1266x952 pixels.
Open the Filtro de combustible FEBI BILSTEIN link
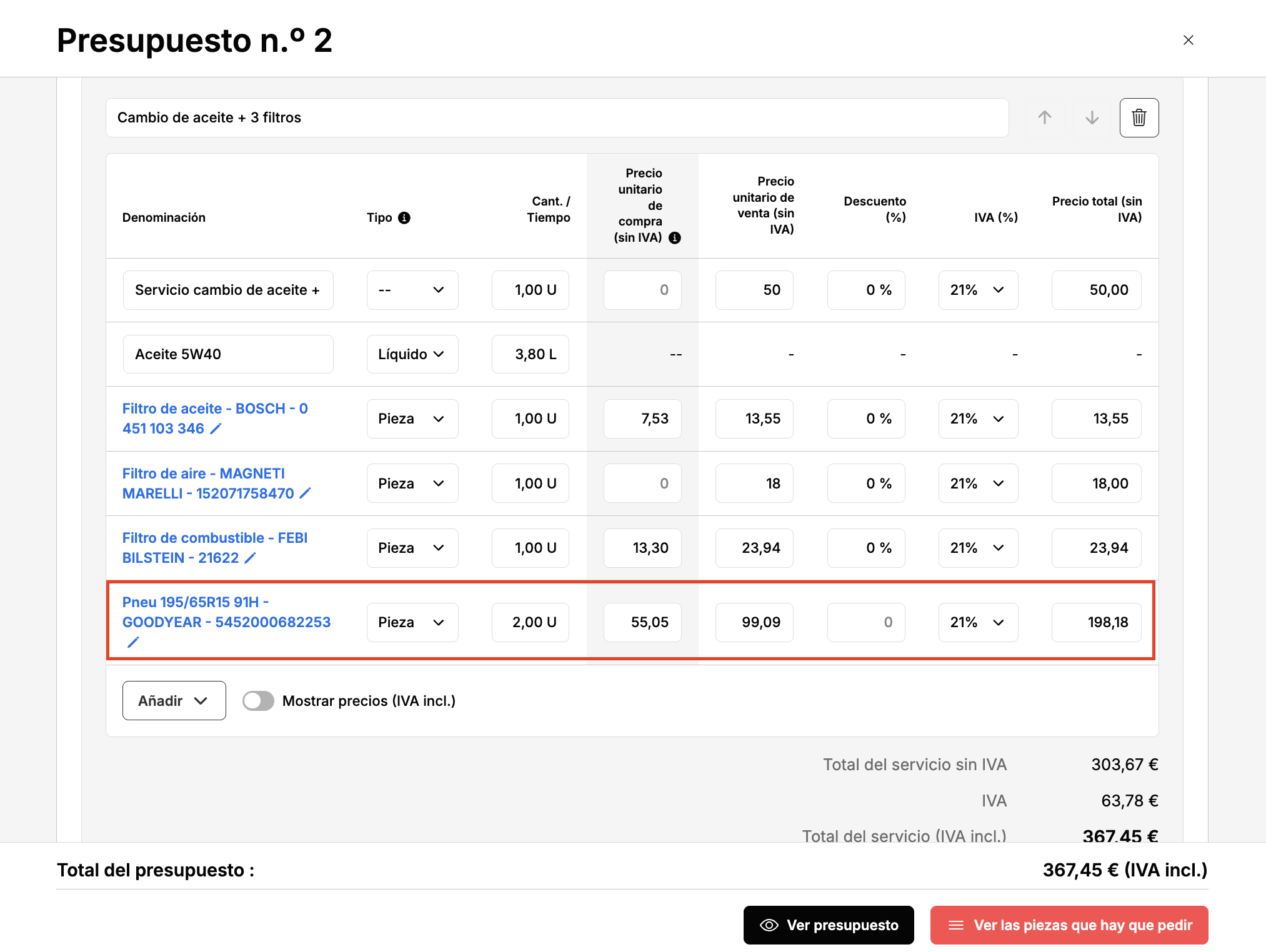click(x=214, y=548)
